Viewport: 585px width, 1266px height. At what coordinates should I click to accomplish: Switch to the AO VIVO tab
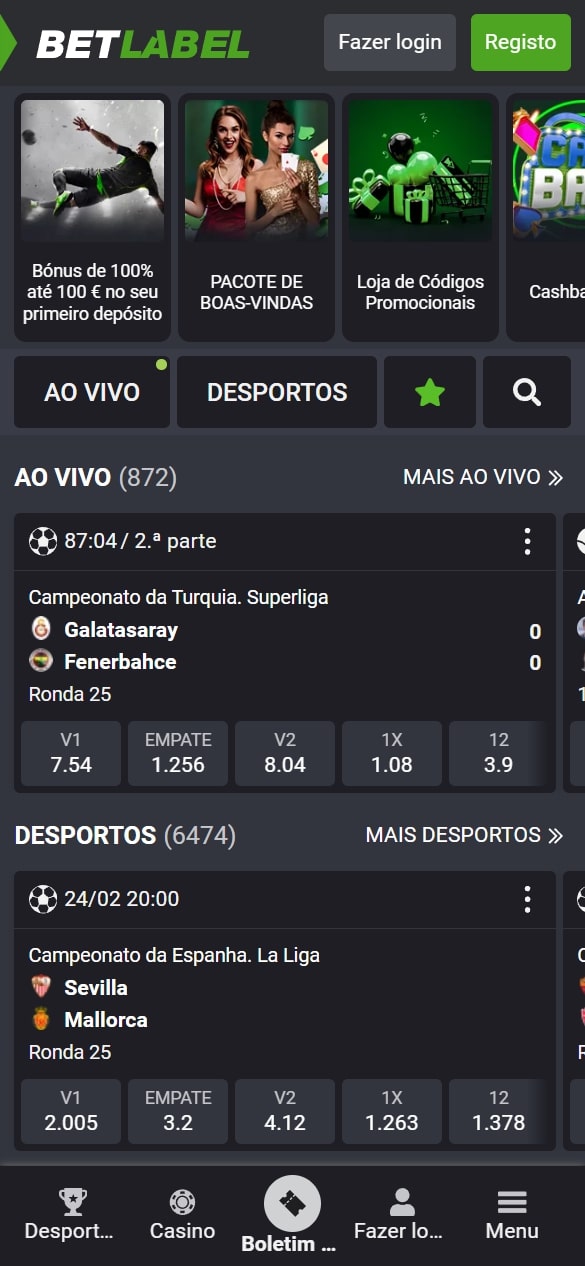(x=92, y=392)
